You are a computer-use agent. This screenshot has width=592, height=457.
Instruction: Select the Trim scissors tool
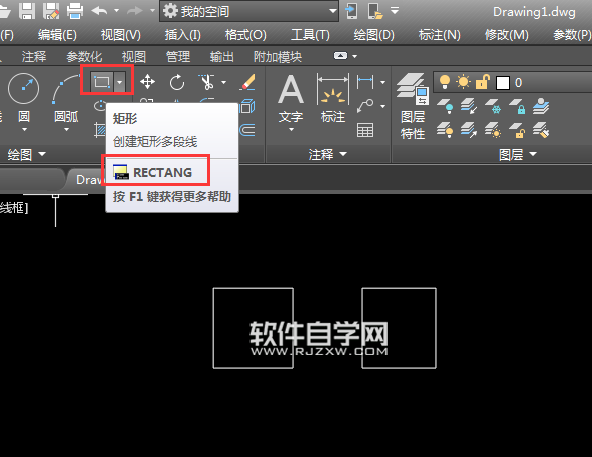pyautogui.click(x=207, y=82)
